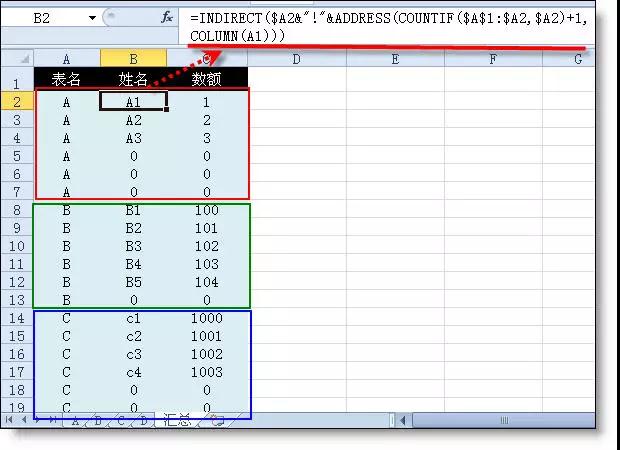Select column G header

569,59
